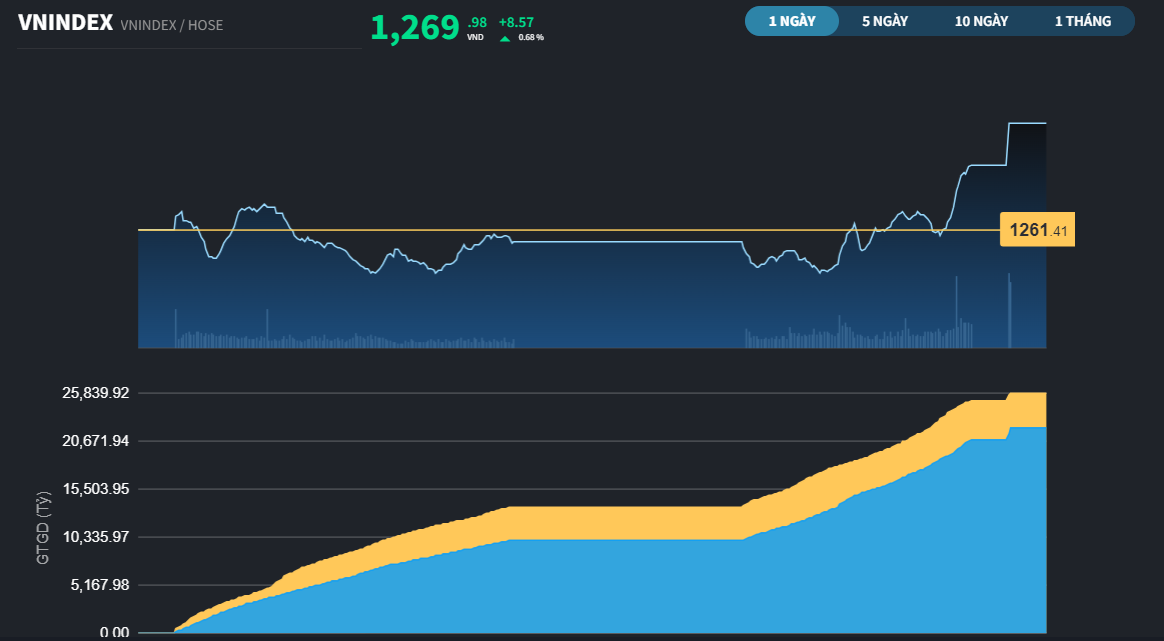Click the 0.68% percent change
This screenshot has width=1164, height=641.
531,38
